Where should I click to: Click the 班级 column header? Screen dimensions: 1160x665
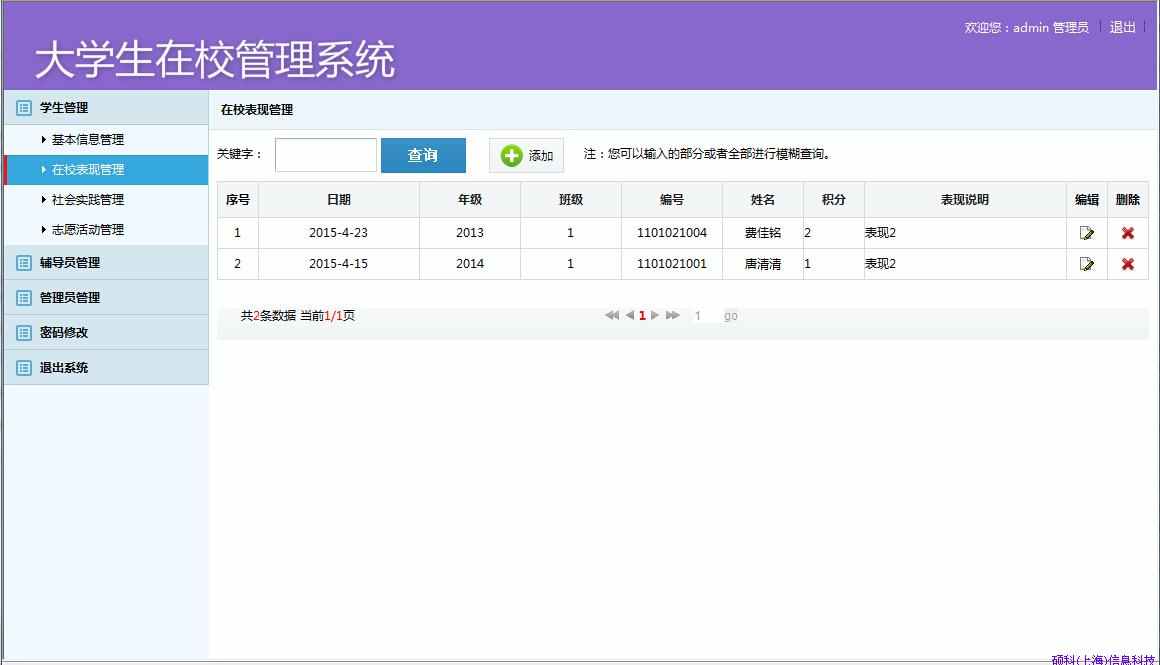(x=571, y=200)
